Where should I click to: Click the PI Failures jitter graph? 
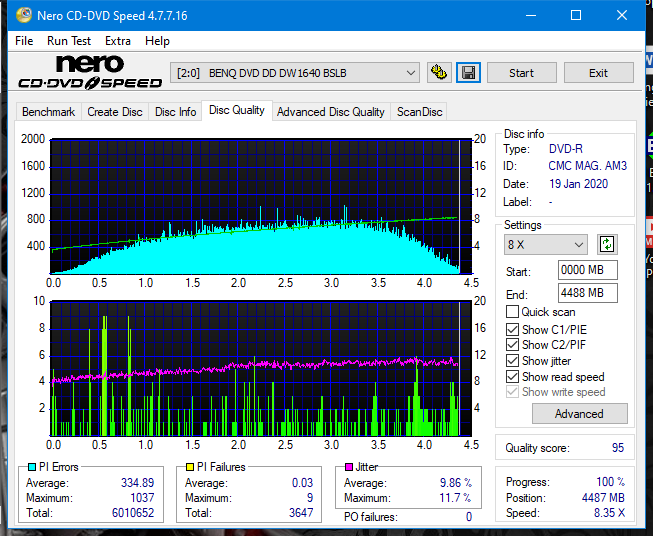pyautogui.click(x=261, y=369)
